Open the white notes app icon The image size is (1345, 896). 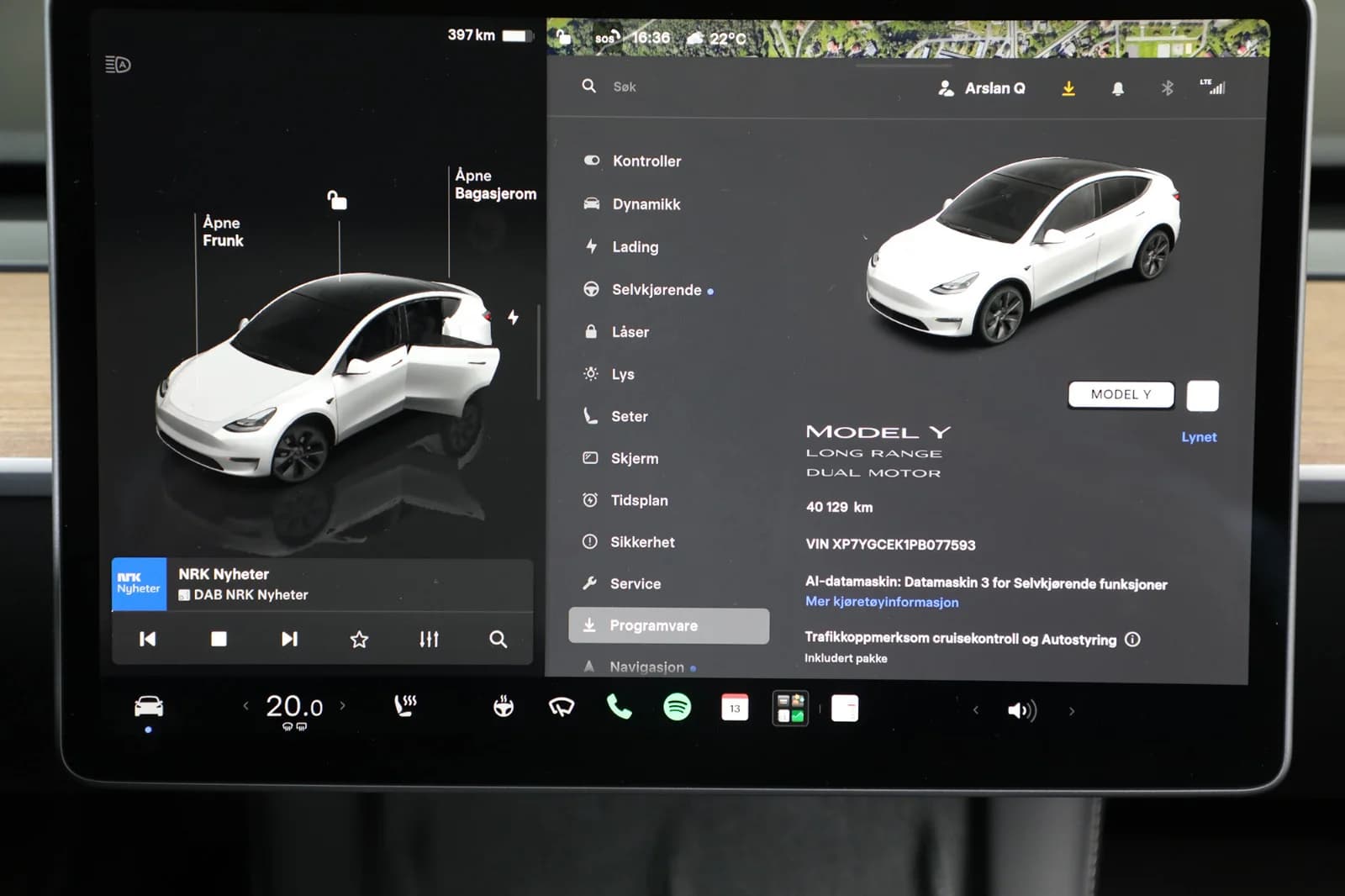coord(845,709)
